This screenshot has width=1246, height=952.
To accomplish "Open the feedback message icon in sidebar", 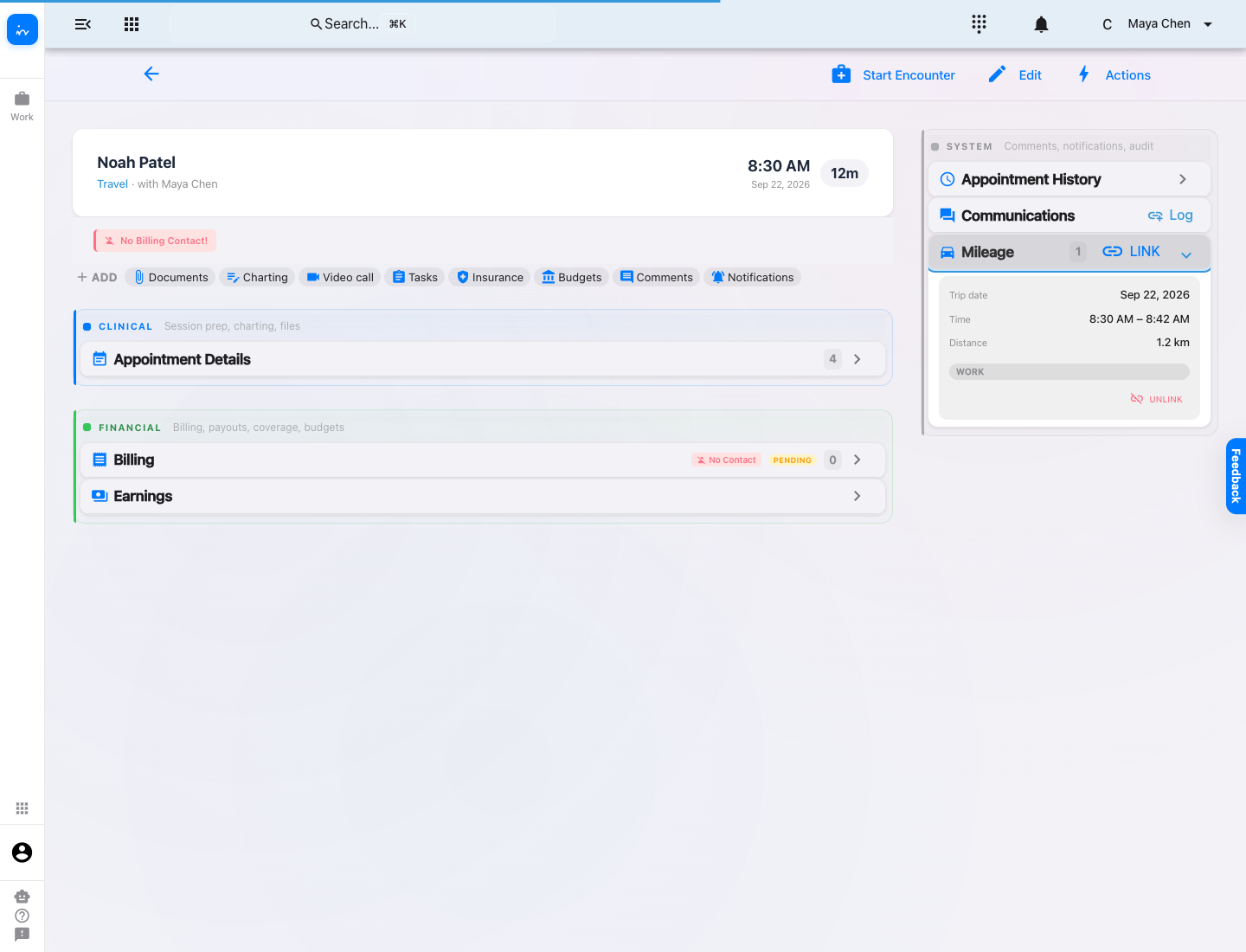I will click(22, 935).
